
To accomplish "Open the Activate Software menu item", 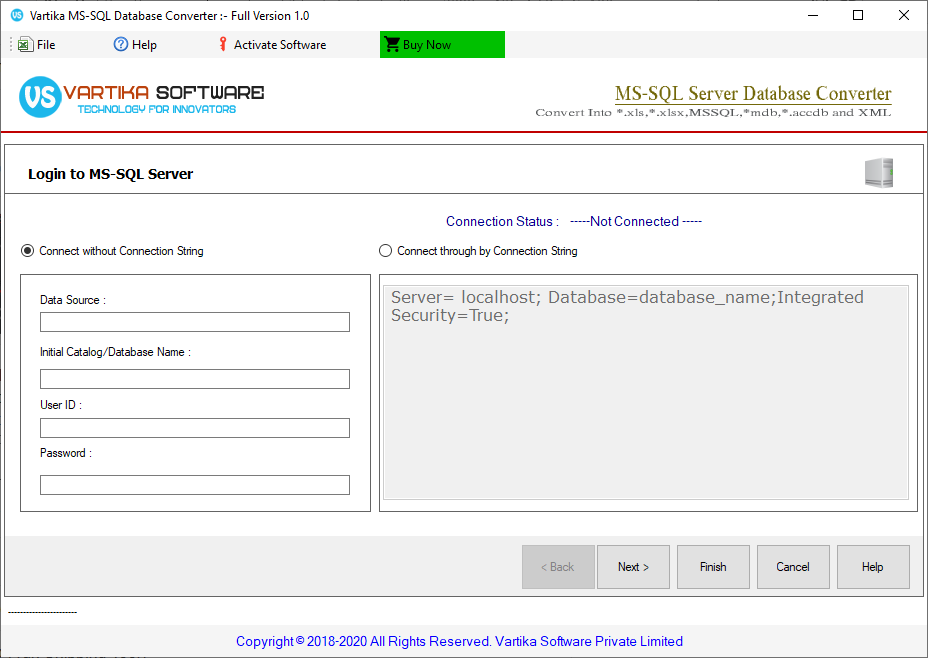I will pos(272,44).
